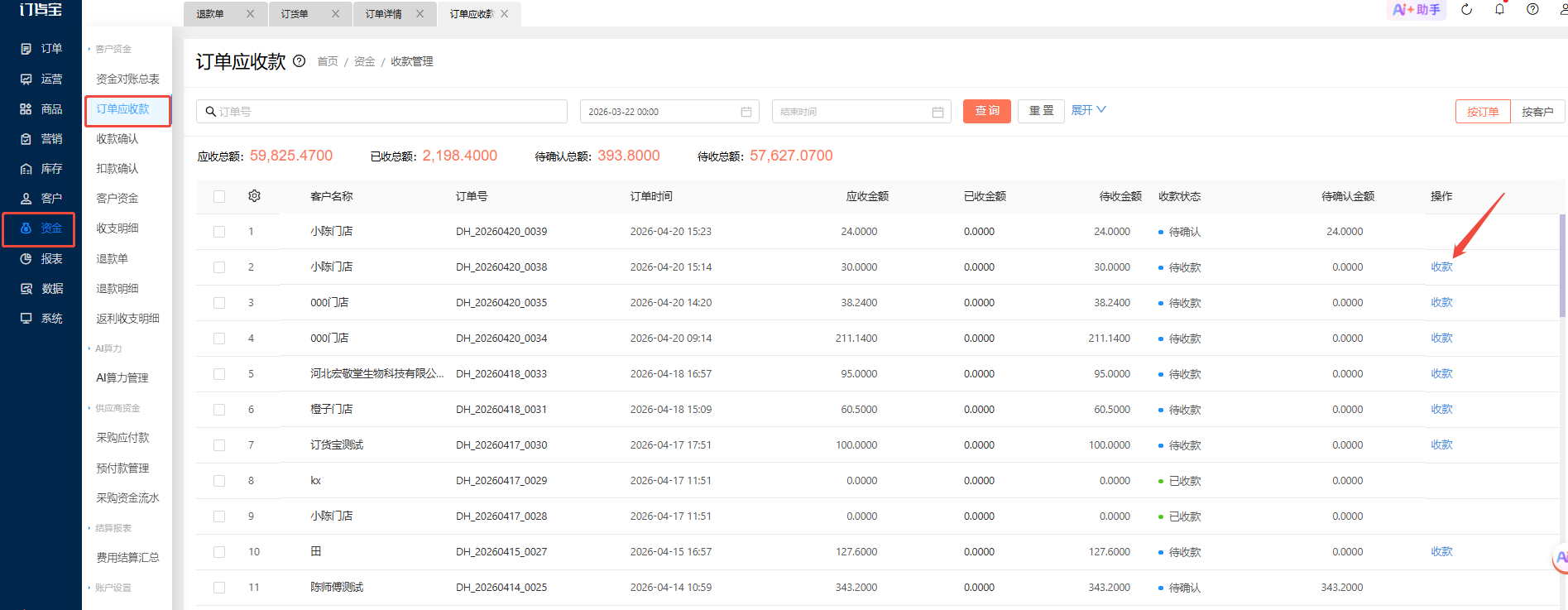Open 资金对账总表 in the side menu
The height and width of the screenshot is (610, 1568).
pos(127,79)
